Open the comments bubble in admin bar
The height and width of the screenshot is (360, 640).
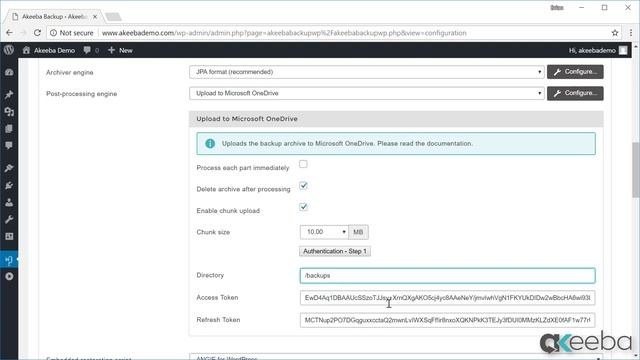(91, 50)
